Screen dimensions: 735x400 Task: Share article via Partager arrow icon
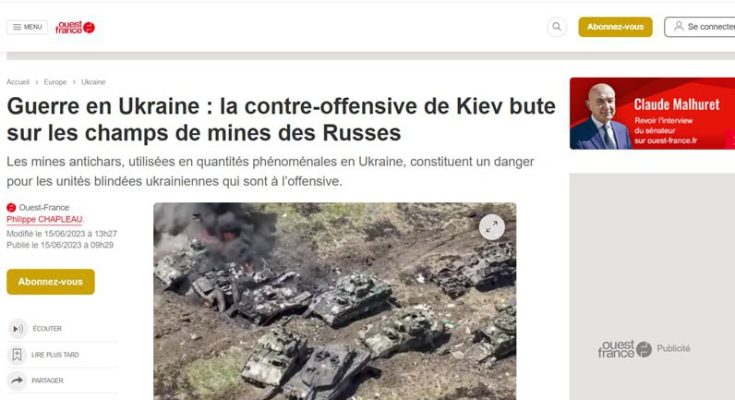point(17,380)
